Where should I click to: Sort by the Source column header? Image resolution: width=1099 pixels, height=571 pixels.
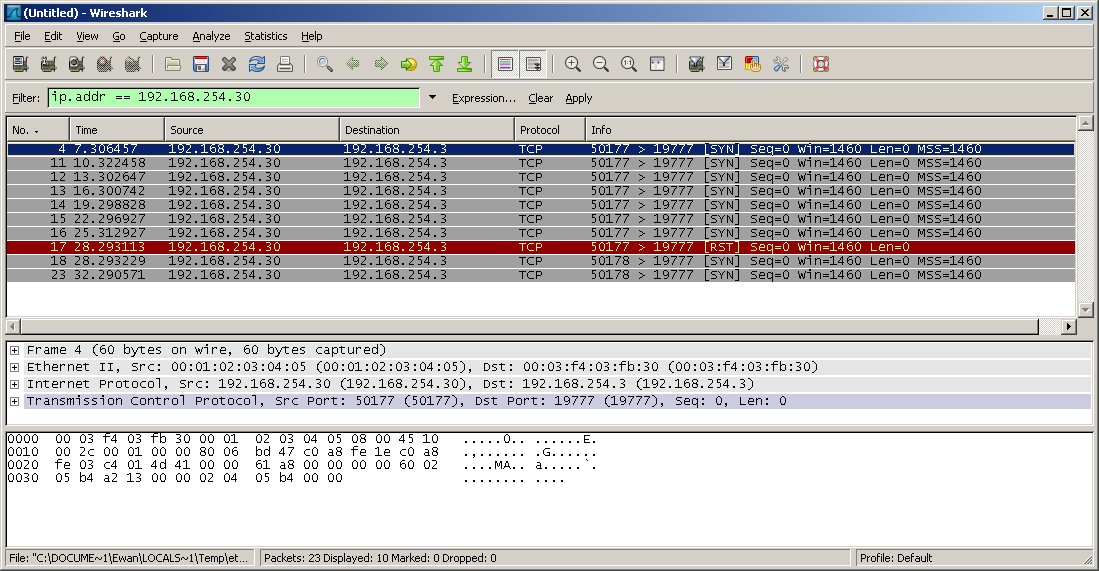[x=252, y=130]
